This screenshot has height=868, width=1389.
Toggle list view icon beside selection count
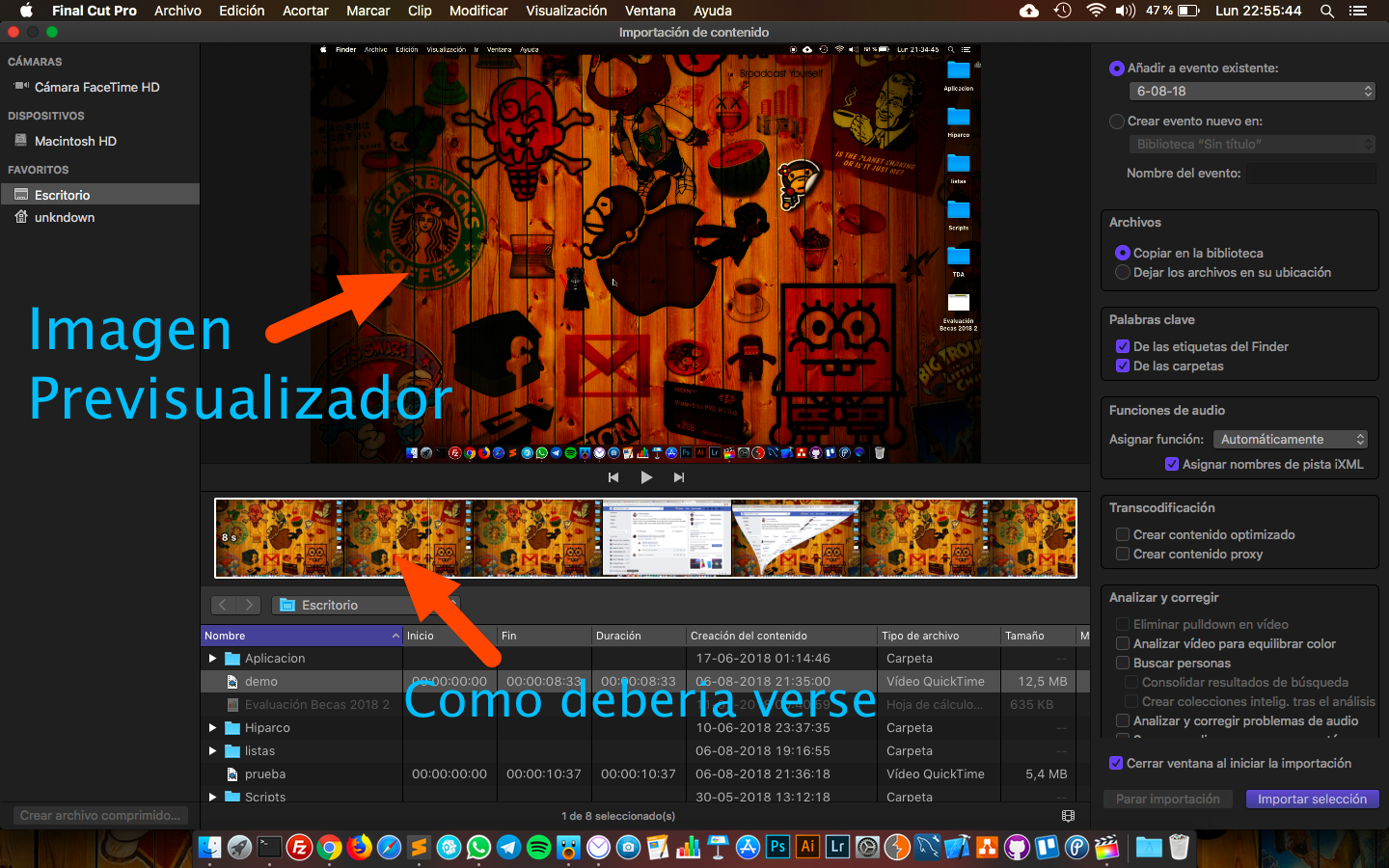tap(1068, 816)
